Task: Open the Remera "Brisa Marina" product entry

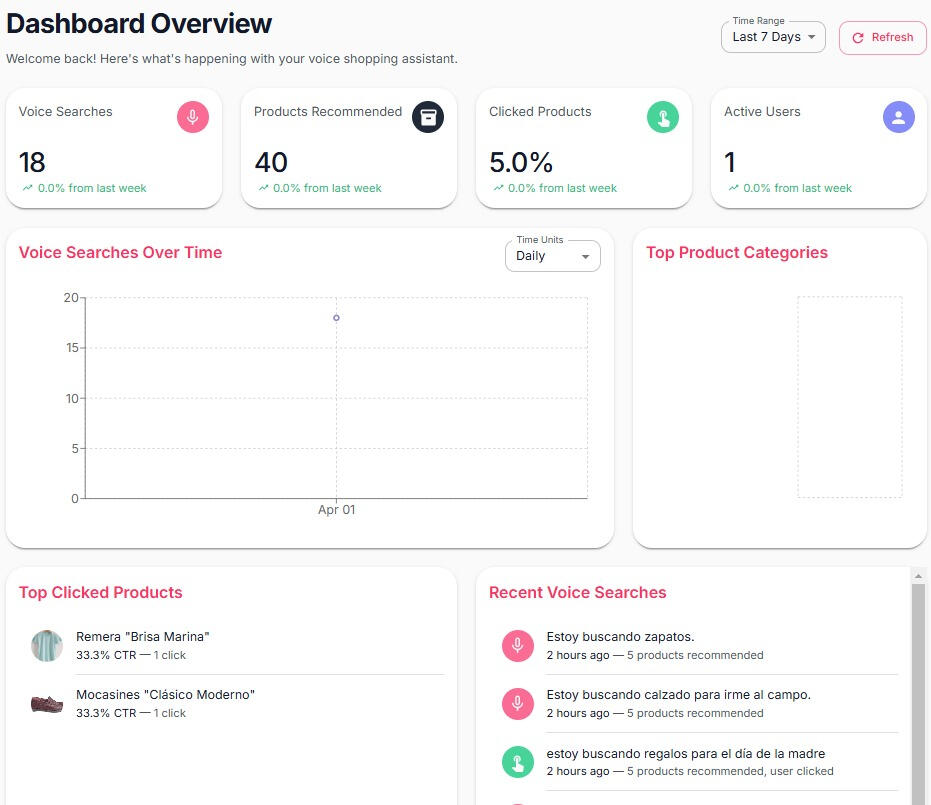Action: [143, 637]
